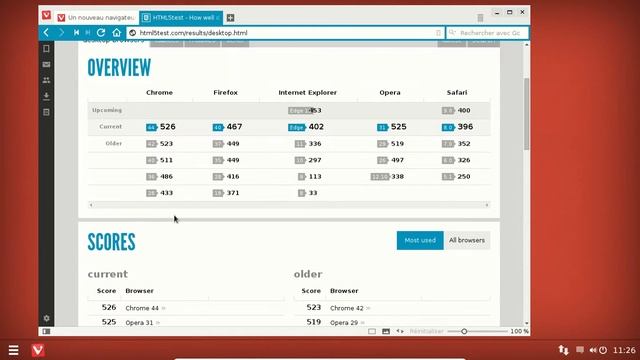Open notifications tray icon
The image size is (640, 360).
tap(580, 349)
